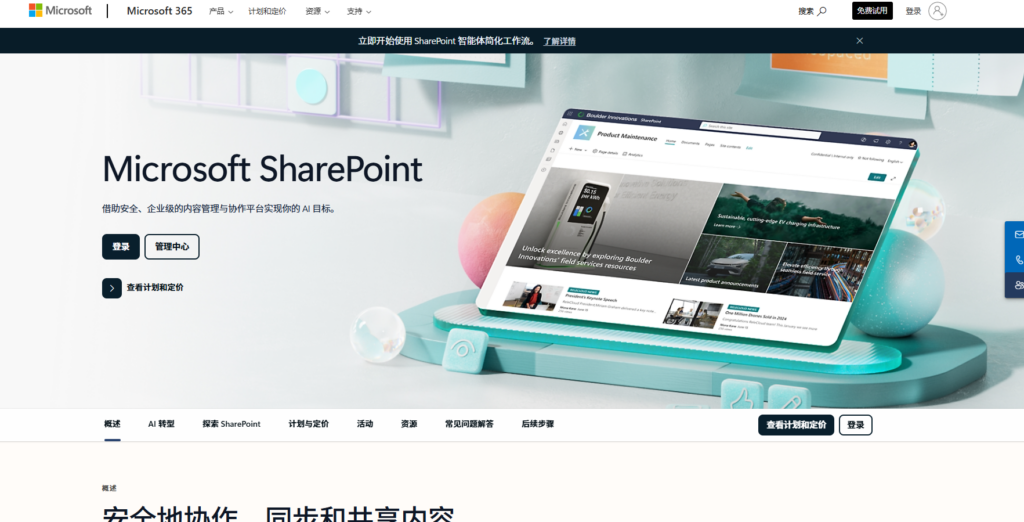This screenshot has height=522, width=1024.
Task: Click the chat contact icon on side panel
Action: (x=1018, y=285)
